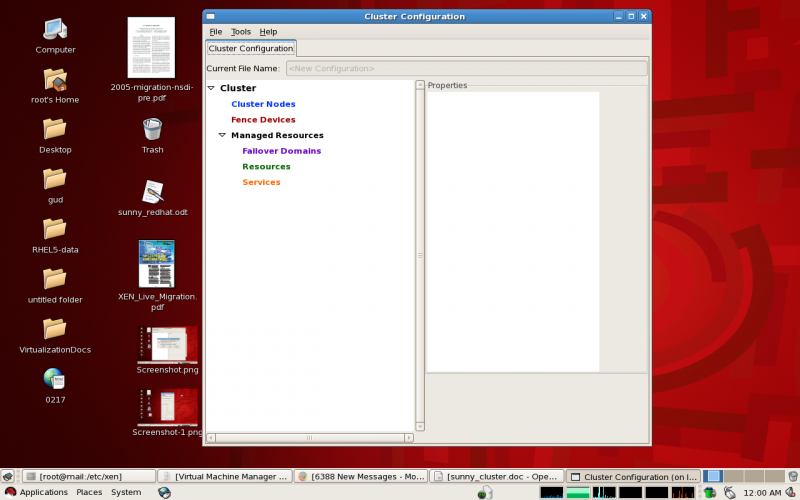Switch to Virtual Machine Manager task

[225, 477]
